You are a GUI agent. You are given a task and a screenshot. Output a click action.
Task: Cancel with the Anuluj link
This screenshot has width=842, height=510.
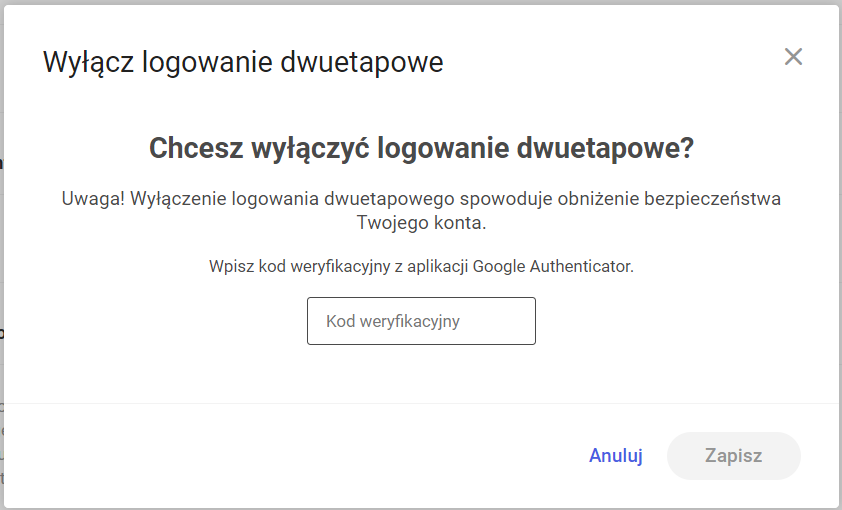click(x=615, y=455)
